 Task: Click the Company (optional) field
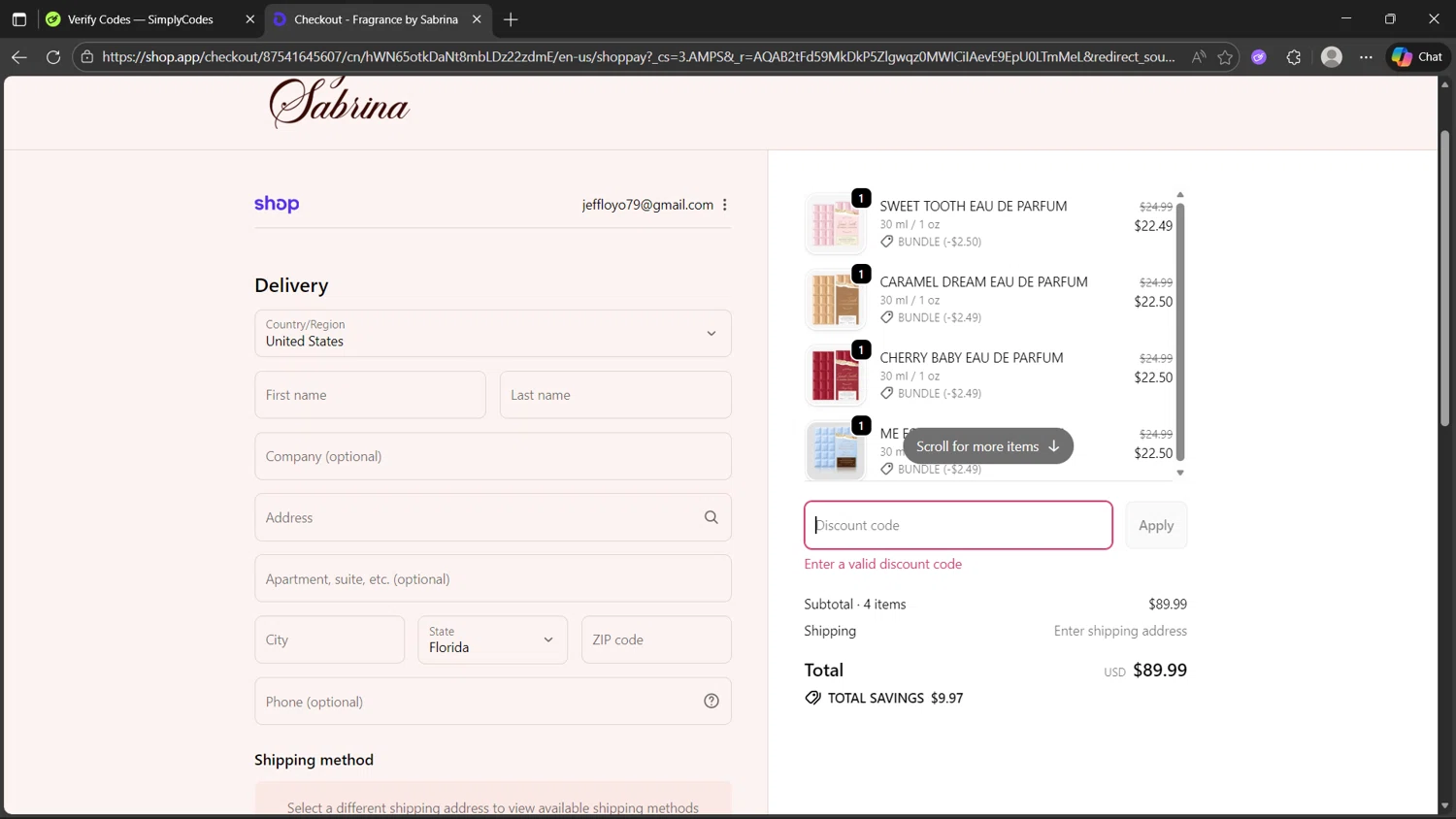click(x=493, y=456)
